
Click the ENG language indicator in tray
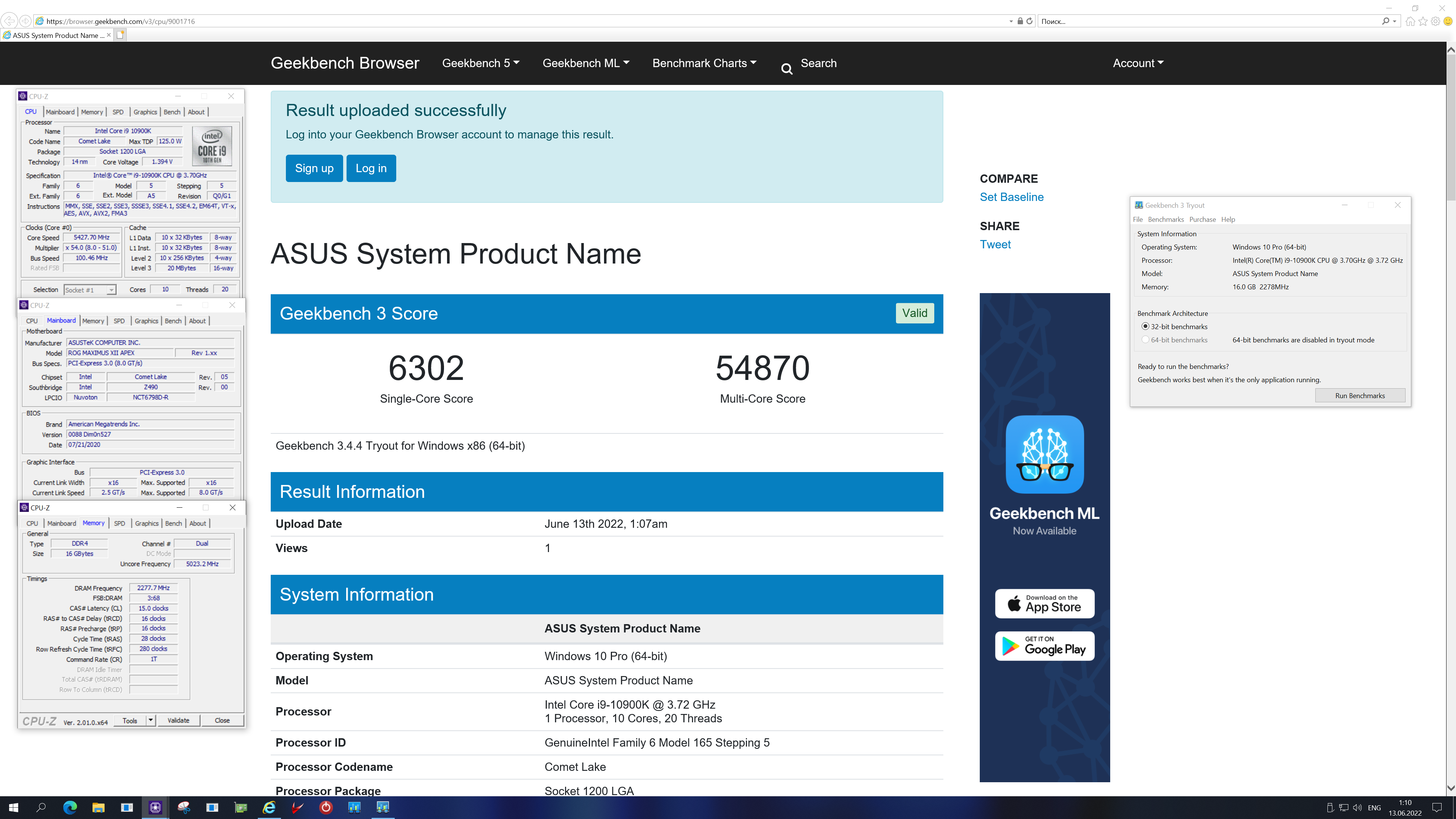click(1374, 808)
